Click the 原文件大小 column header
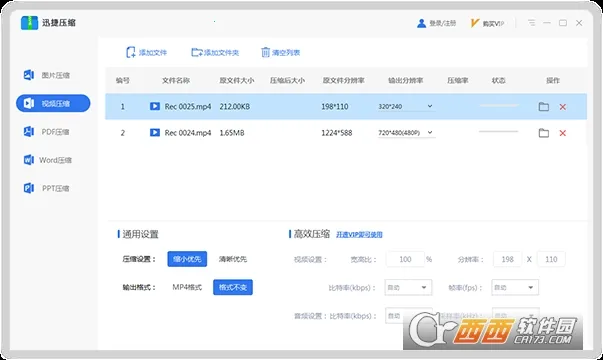The width and height of the screenshot is (603, 360). 237,80
